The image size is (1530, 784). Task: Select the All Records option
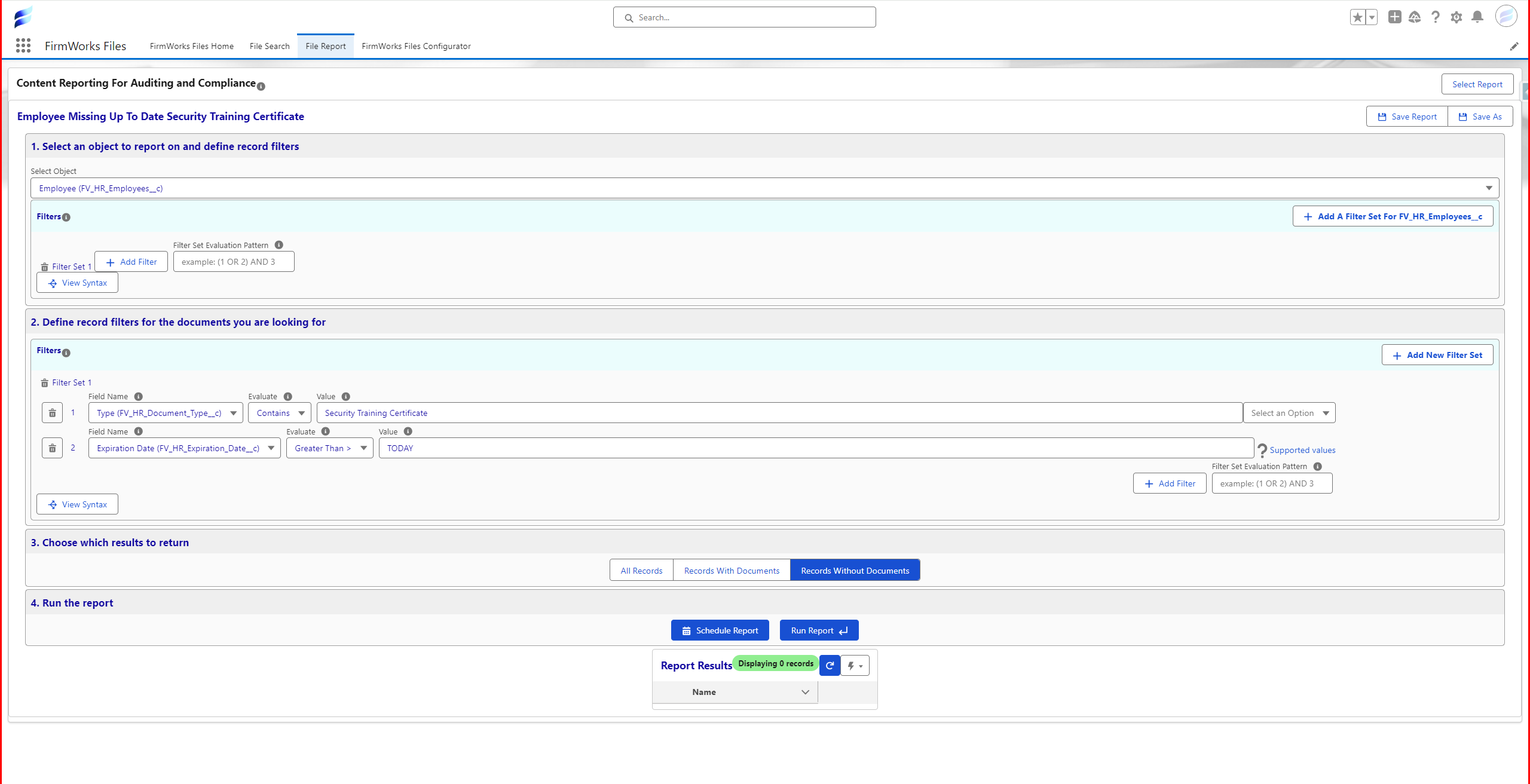point(641,570)
